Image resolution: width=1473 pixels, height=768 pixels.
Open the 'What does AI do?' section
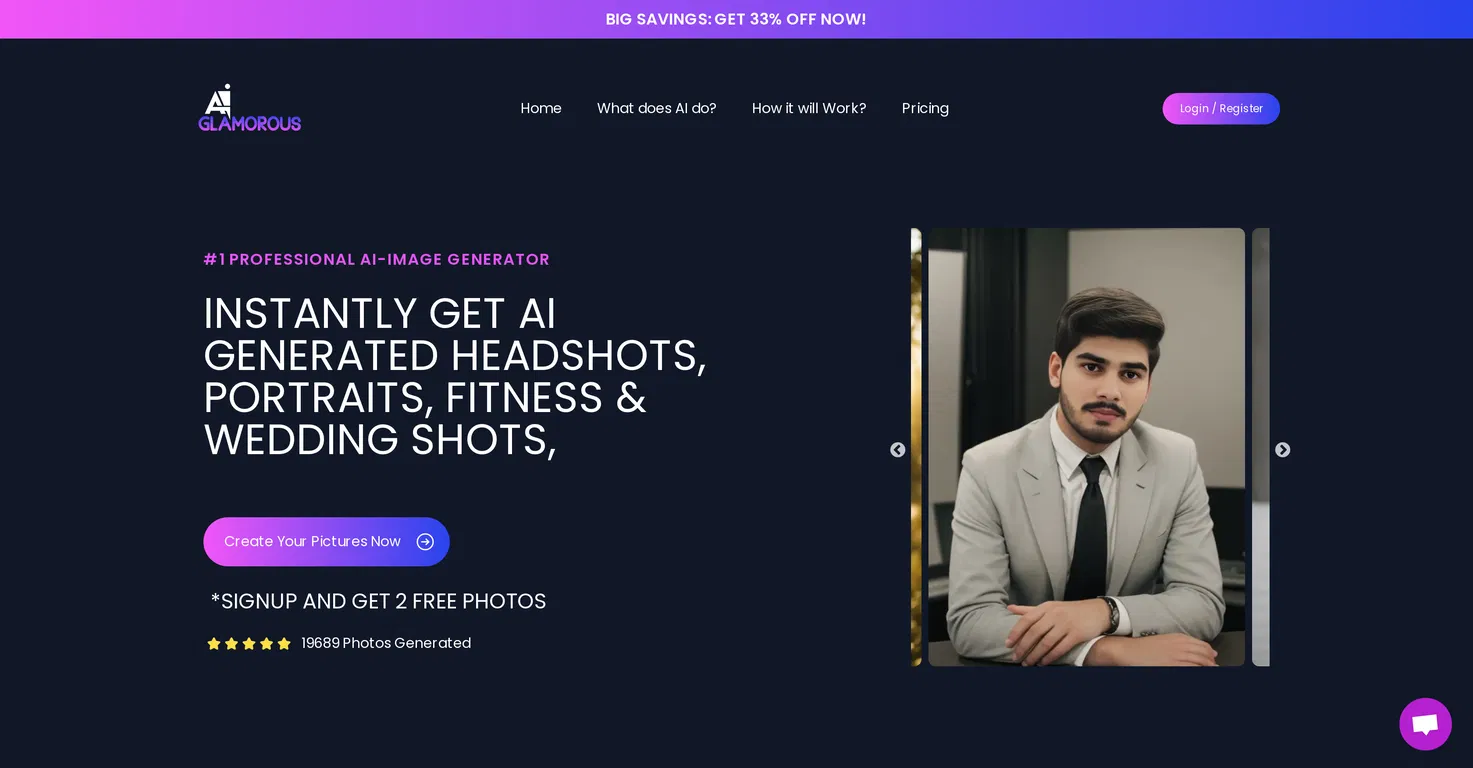[657, 108]
